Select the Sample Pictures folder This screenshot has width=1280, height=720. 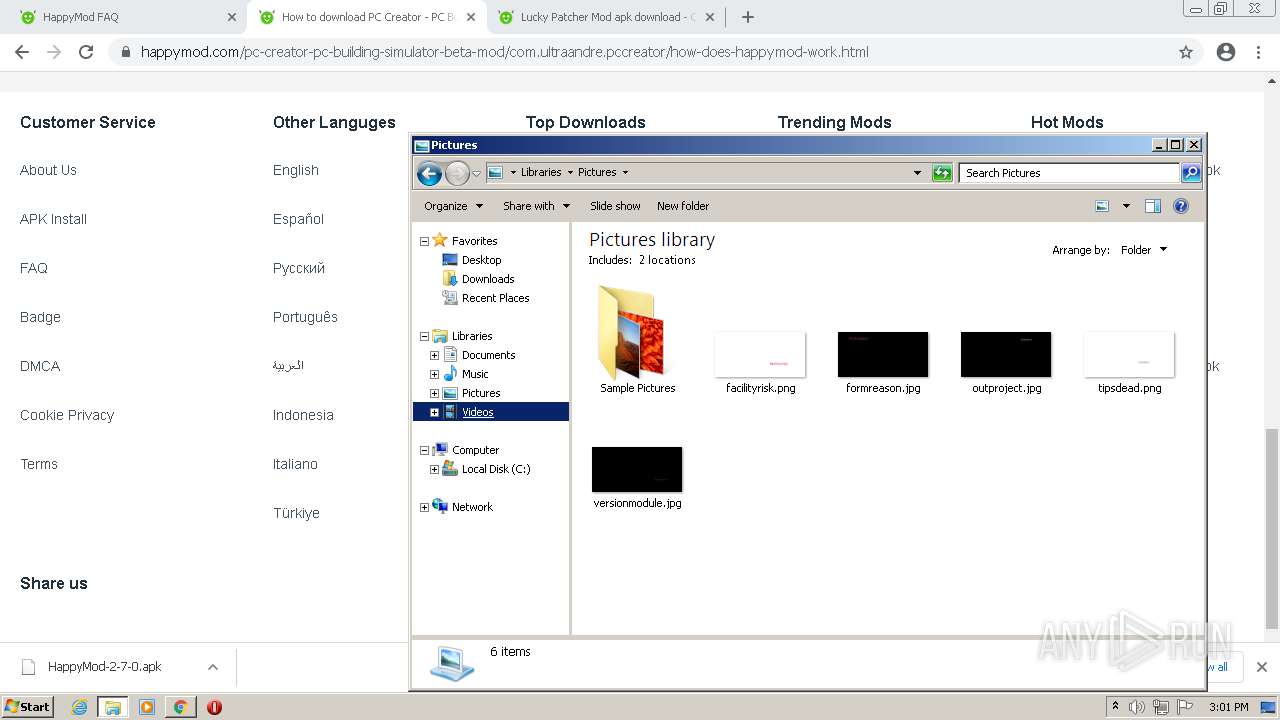[637, 340]
